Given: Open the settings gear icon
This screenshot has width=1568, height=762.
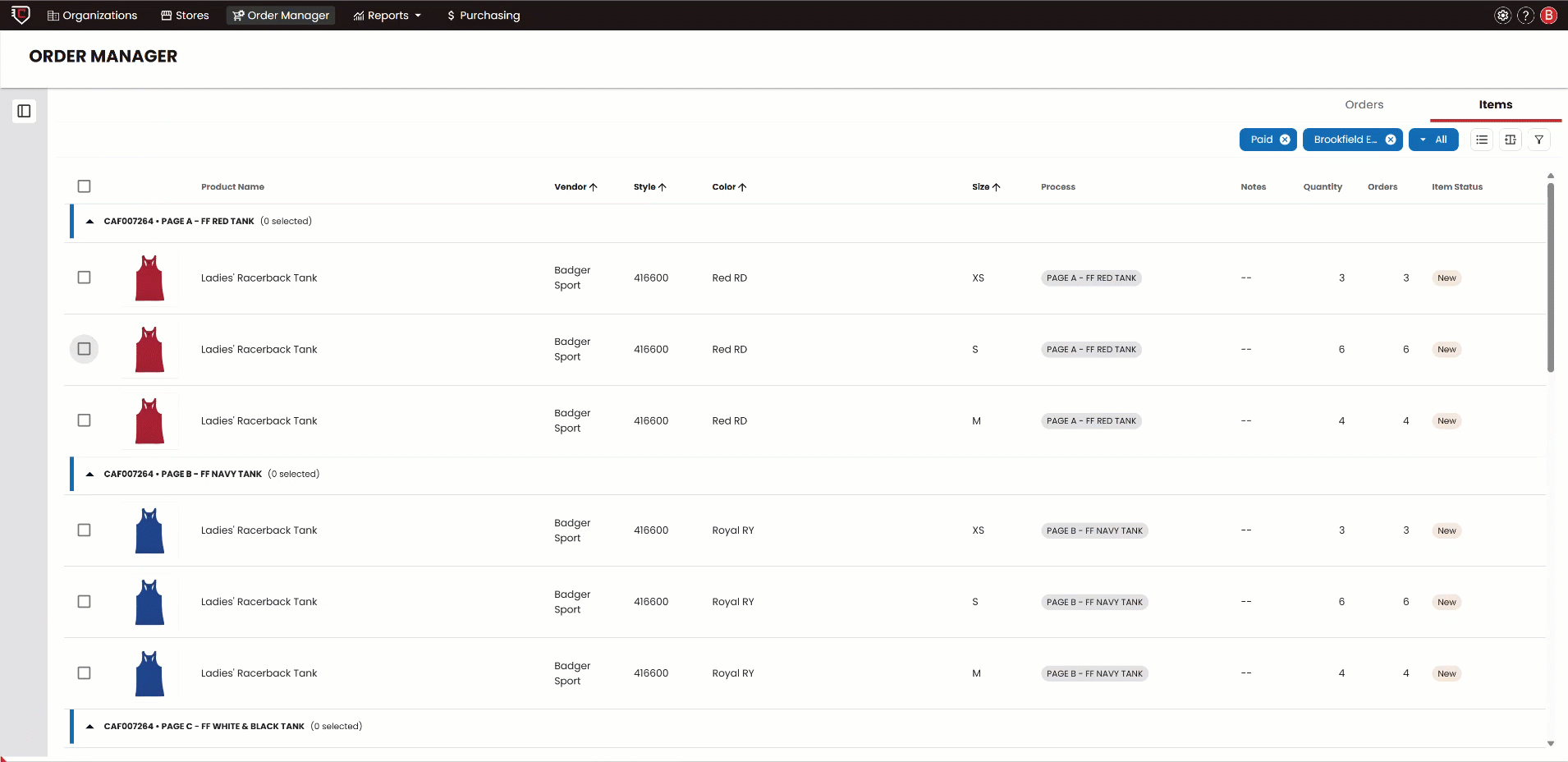Looking at the screenshot, I should [1502, 16].
